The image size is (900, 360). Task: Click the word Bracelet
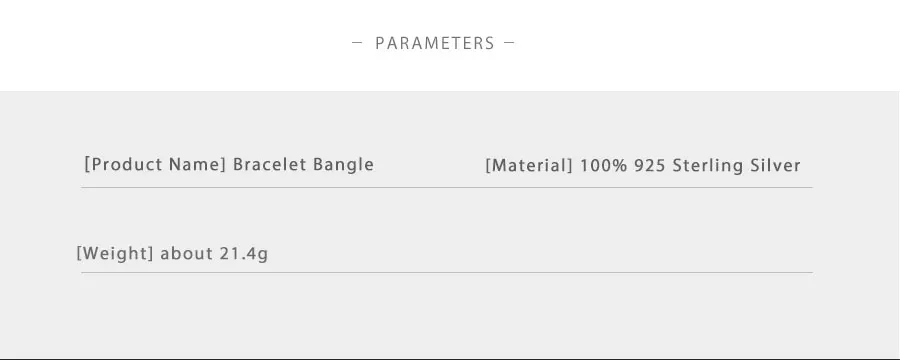pos(269,165)
